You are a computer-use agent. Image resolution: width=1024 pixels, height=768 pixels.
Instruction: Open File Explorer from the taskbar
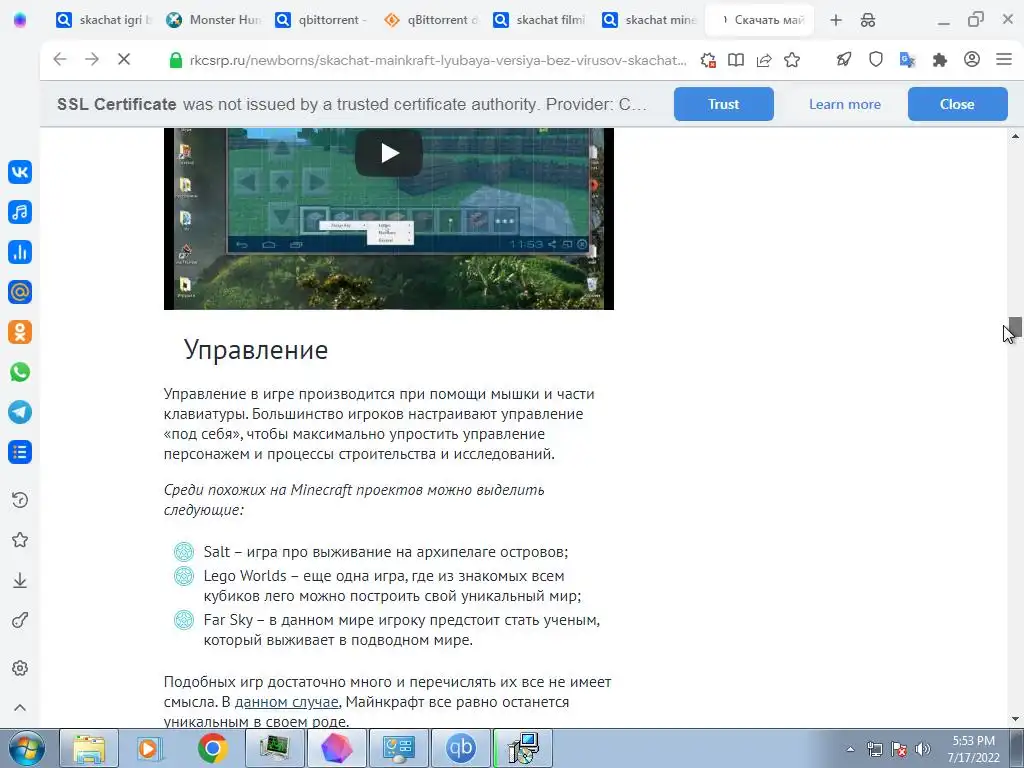[x=89, y=748]
